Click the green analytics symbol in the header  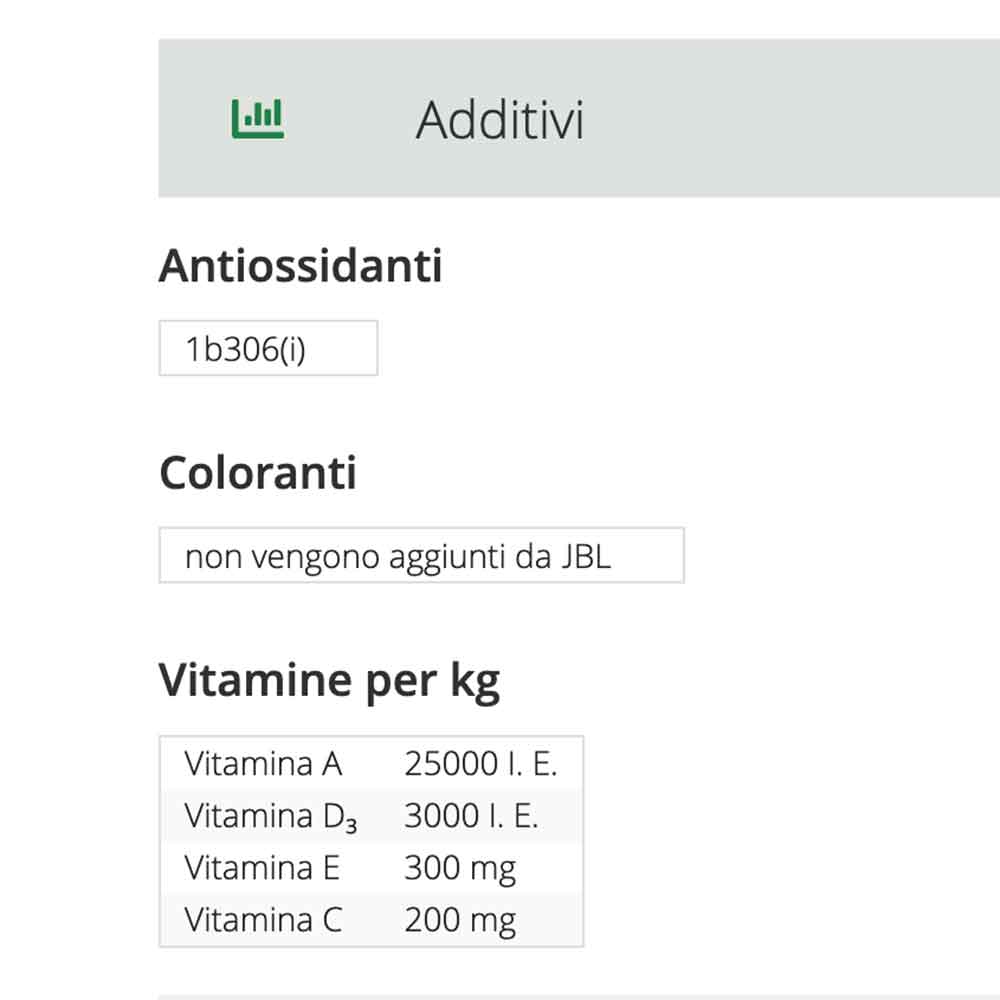click(x=259, y=117)
